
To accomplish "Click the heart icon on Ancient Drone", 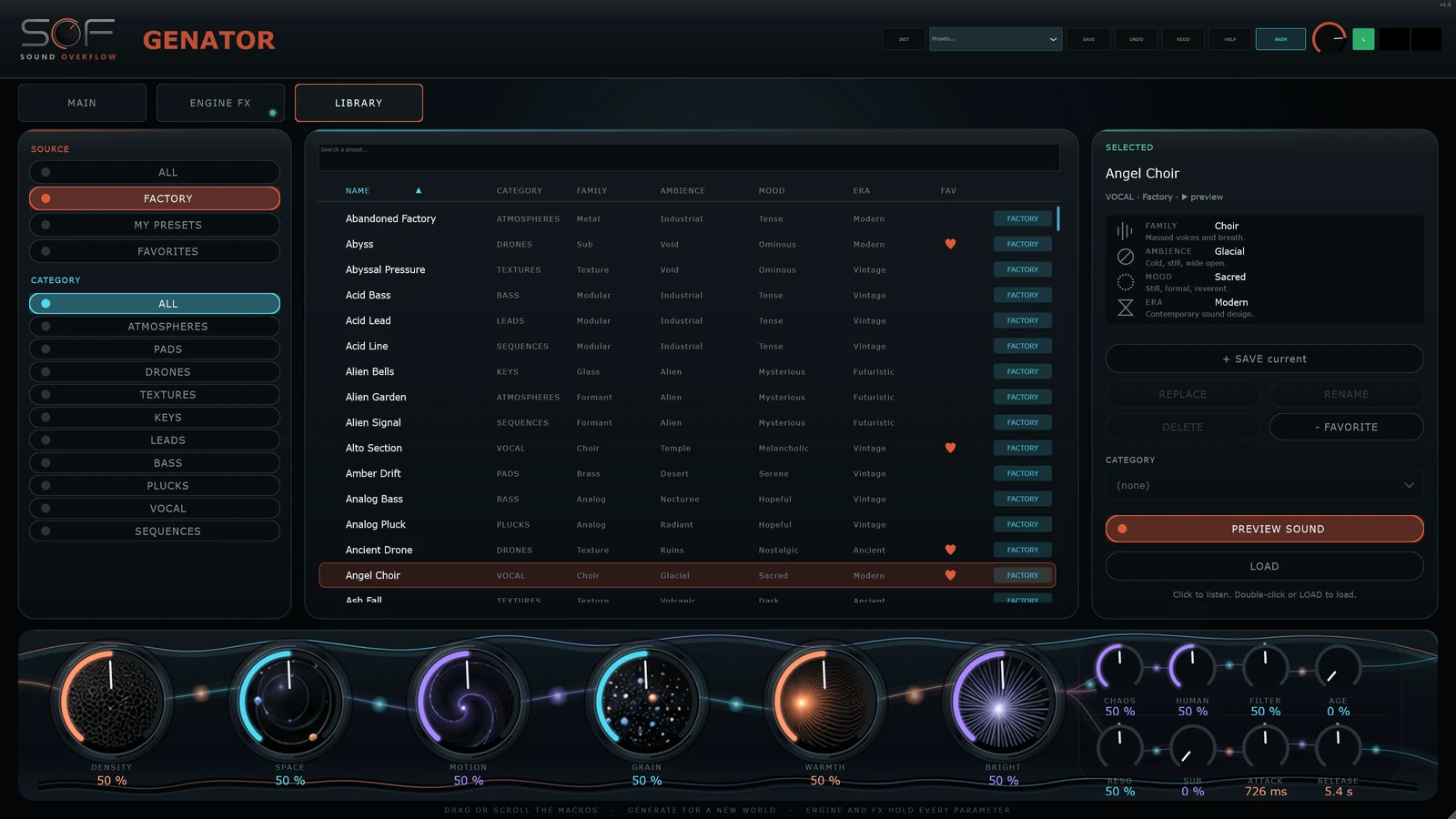I will 950,550.
